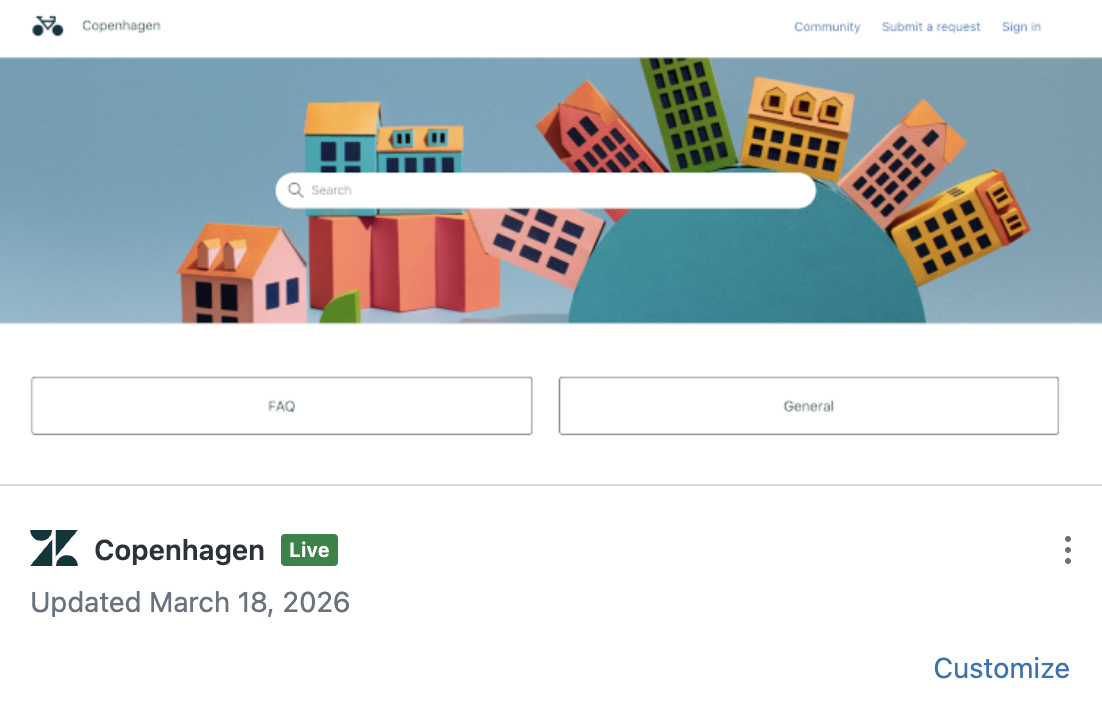This screenshot has height=722, width=1102.
Task: Click the Zendesk logo beside the theme name
Action: click(x=54, y=548)
